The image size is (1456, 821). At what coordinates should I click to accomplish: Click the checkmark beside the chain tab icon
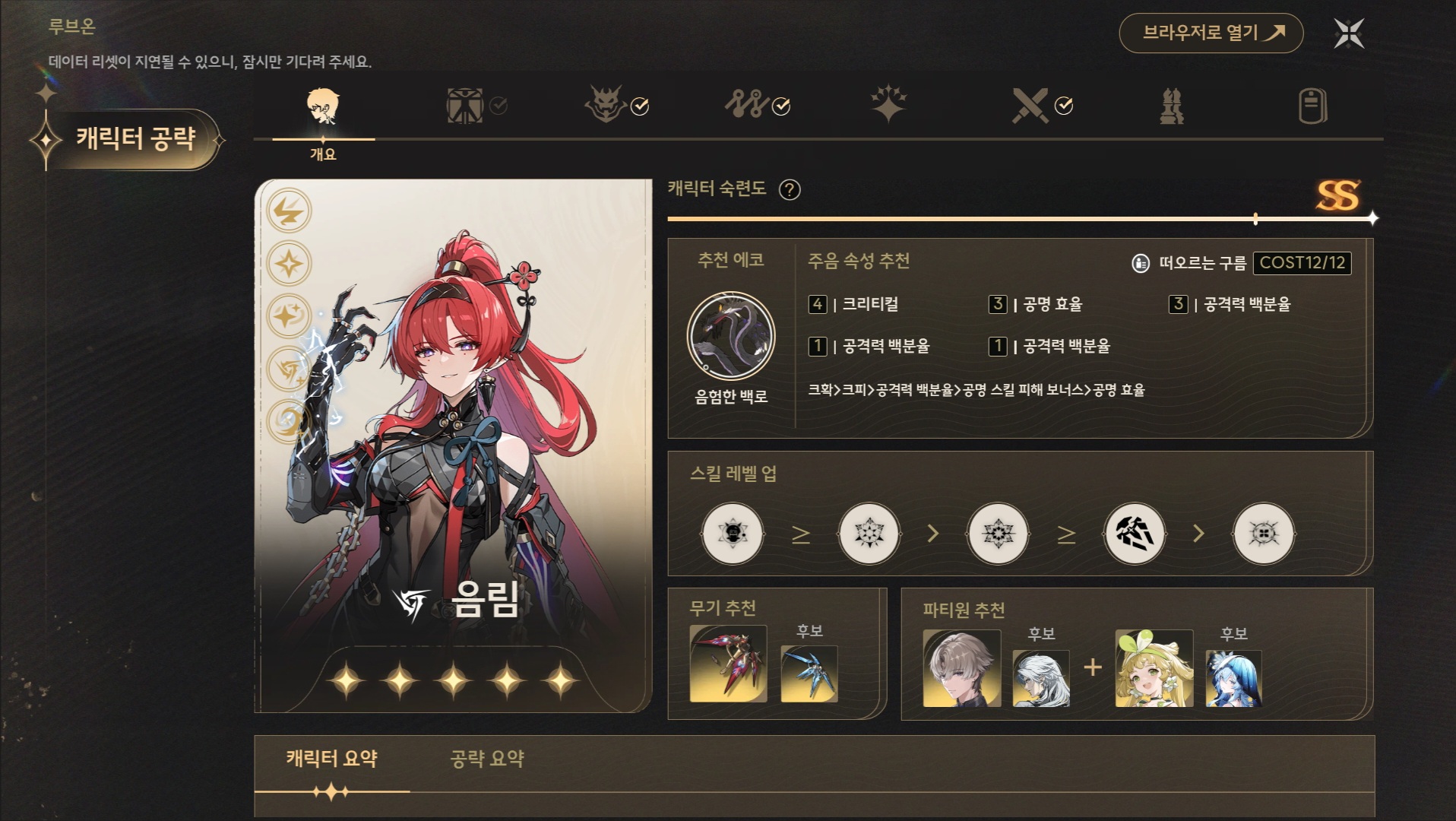point(781,106)
